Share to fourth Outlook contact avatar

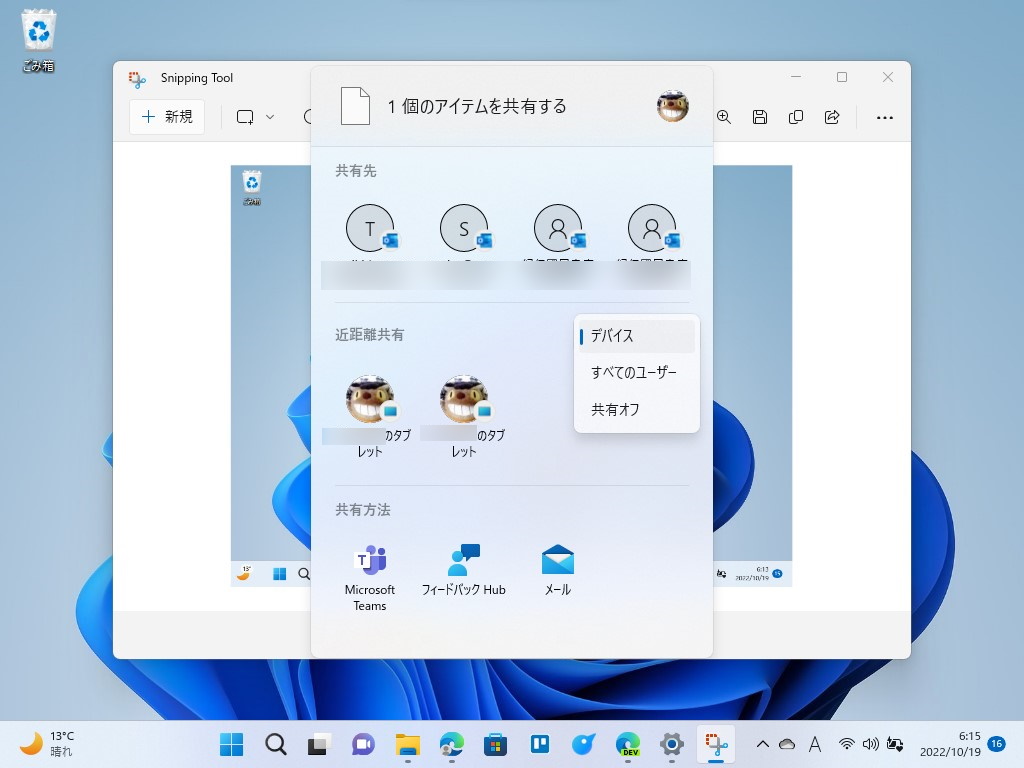click(x=652, y=229)
